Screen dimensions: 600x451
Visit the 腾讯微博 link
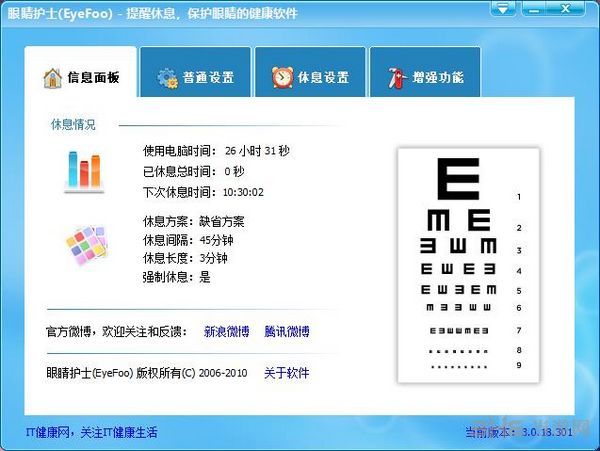(x=287, y=331)
